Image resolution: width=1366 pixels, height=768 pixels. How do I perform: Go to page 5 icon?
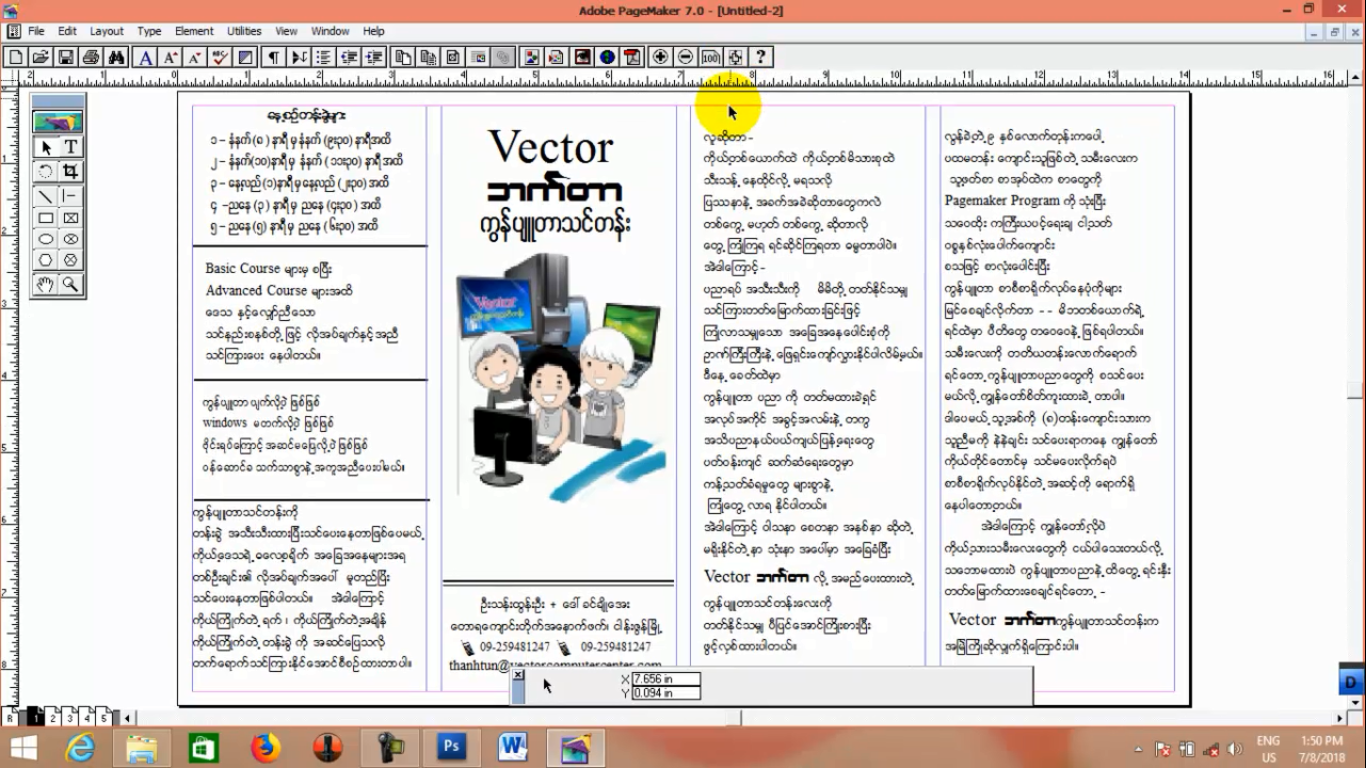point(105,717)
